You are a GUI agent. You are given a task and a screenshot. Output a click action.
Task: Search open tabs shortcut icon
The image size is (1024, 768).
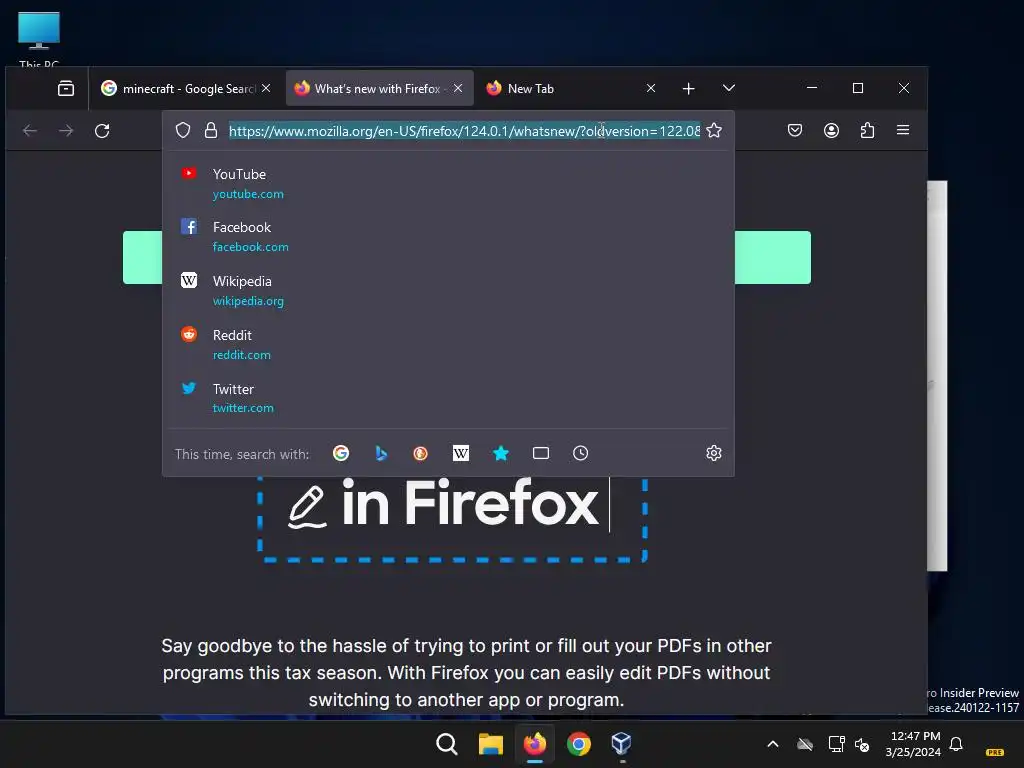point(541,453)
